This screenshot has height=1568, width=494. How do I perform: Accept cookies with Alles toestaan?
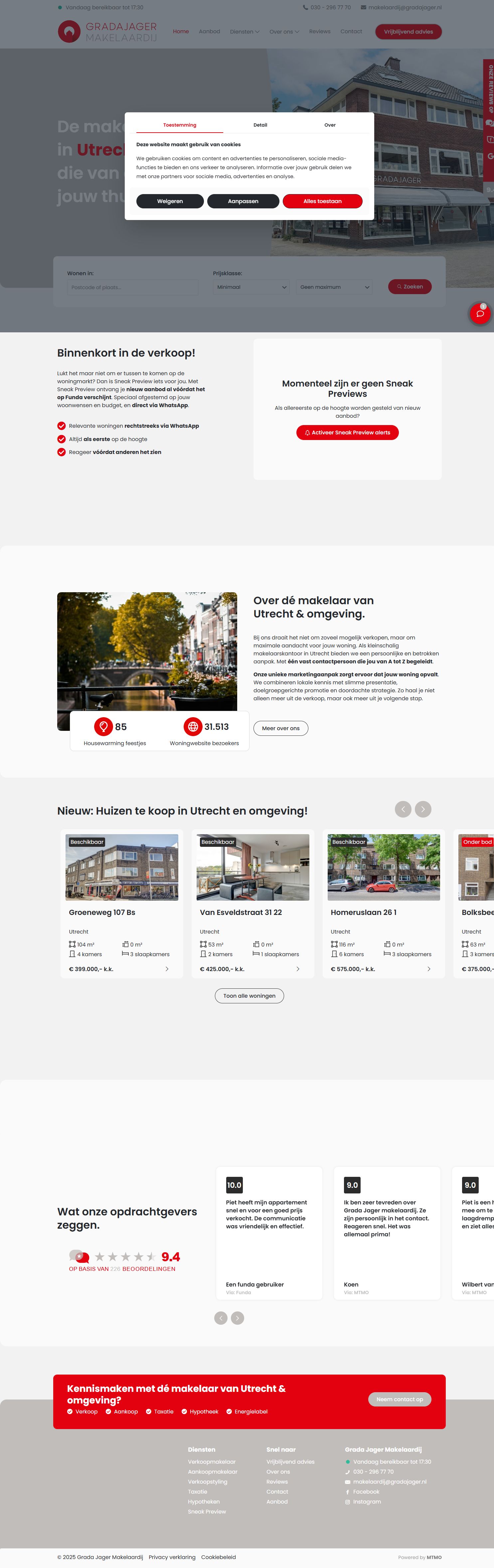click(x=322, y=201)
